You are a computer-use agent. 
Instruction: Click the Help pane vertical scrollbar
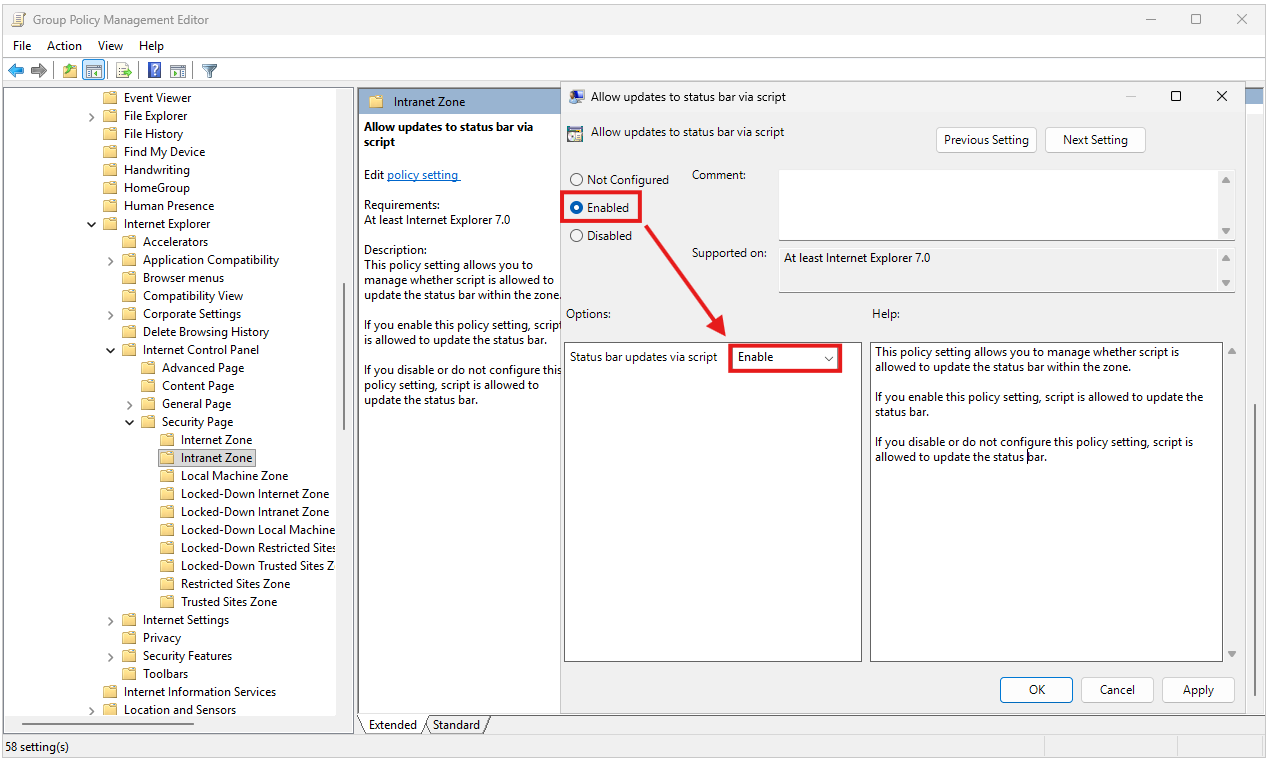tap(1231, 501)
